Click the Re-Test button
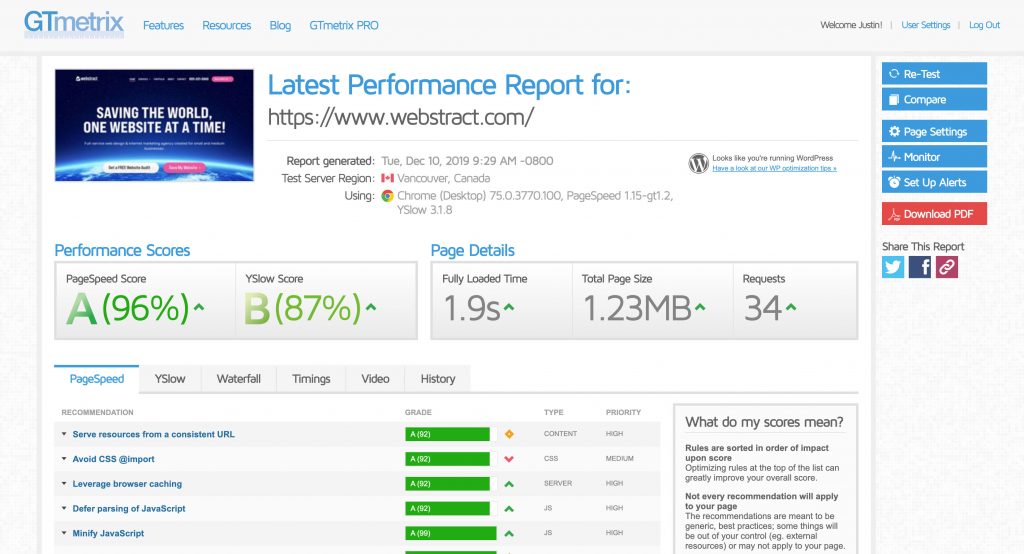1024x554 pixels. click(x=934, y=74)
